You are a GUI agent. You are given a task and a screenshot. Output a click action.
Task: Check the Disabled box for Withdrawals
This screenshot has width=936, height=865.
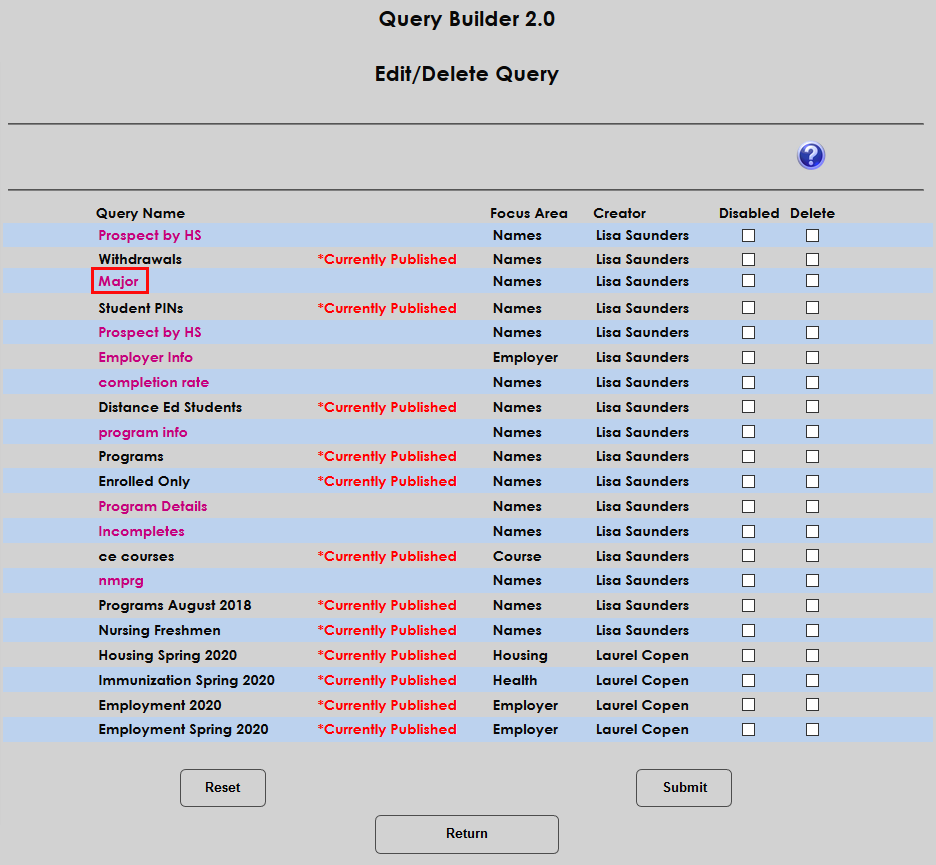point(748,259)
